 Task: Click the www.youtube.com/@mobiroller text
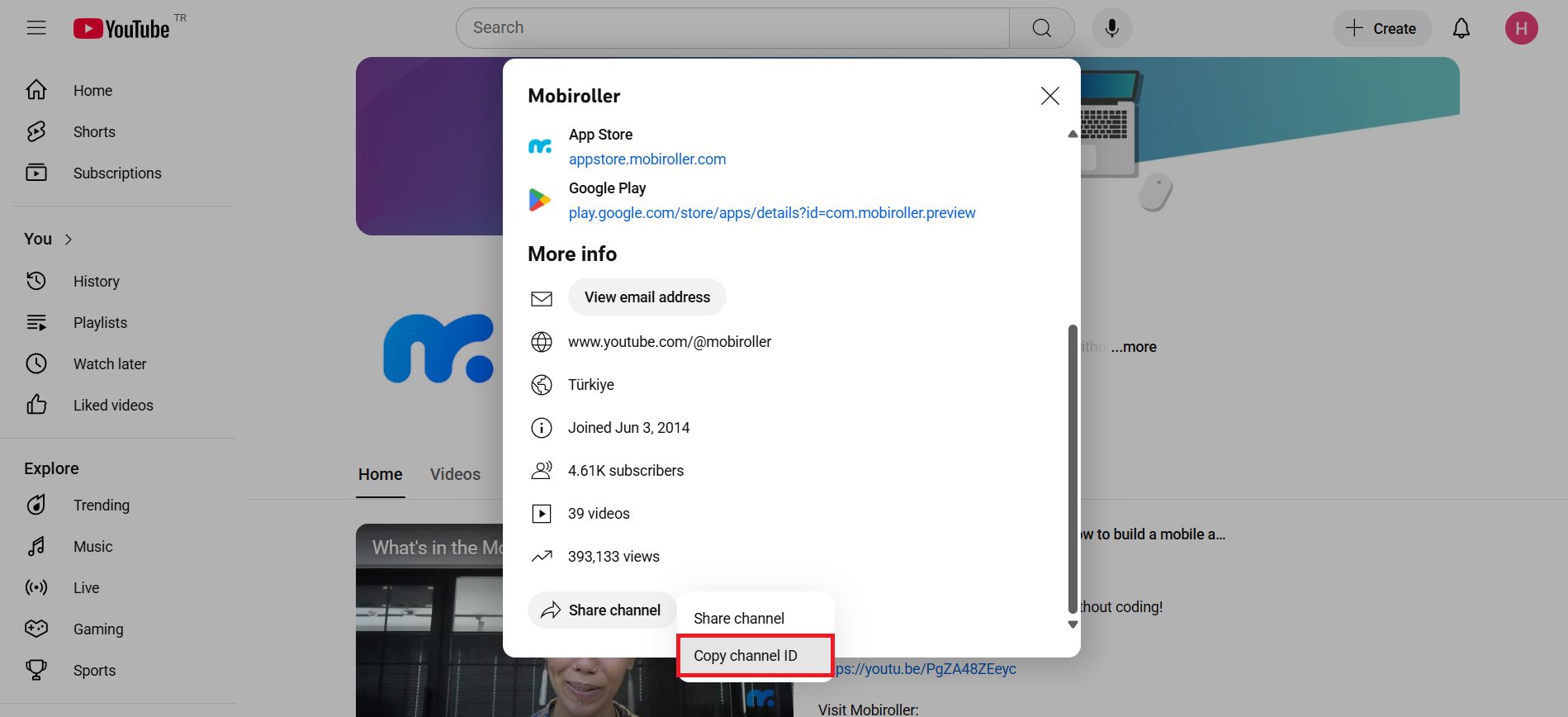pos(670,342)
